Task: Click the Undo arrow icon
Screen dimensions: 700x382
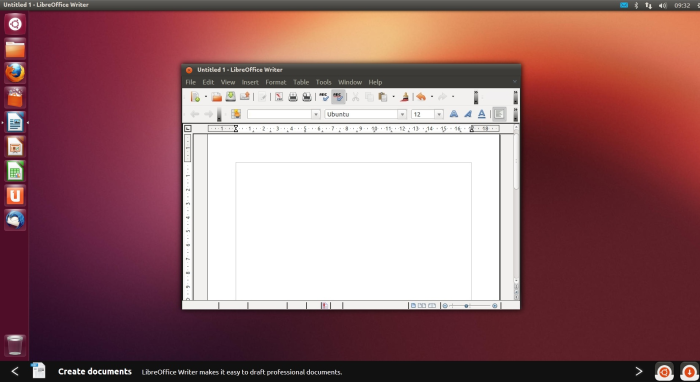Action: pos(421,96)
